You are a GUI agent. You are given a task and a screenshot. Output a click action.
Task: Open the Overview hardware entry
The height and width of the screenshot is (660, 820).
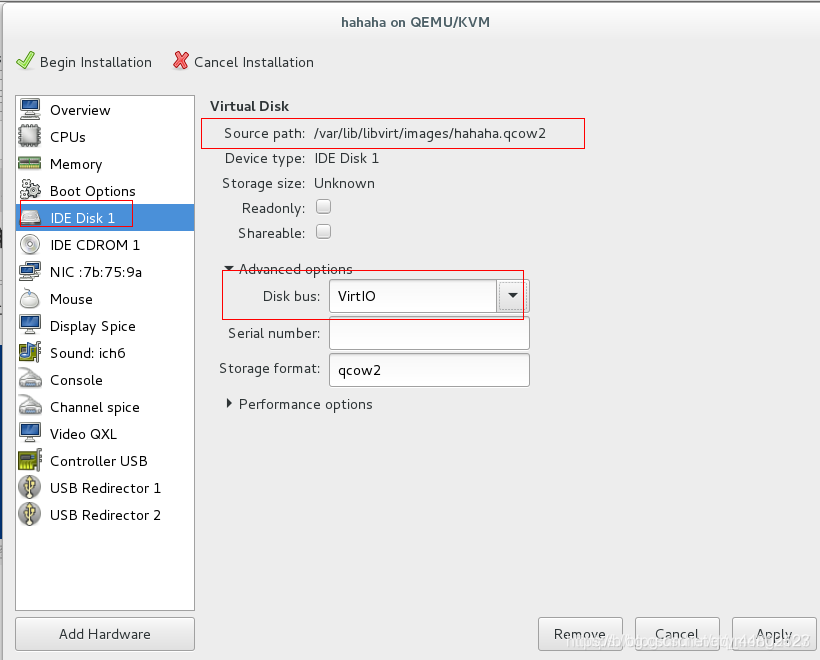105,110
